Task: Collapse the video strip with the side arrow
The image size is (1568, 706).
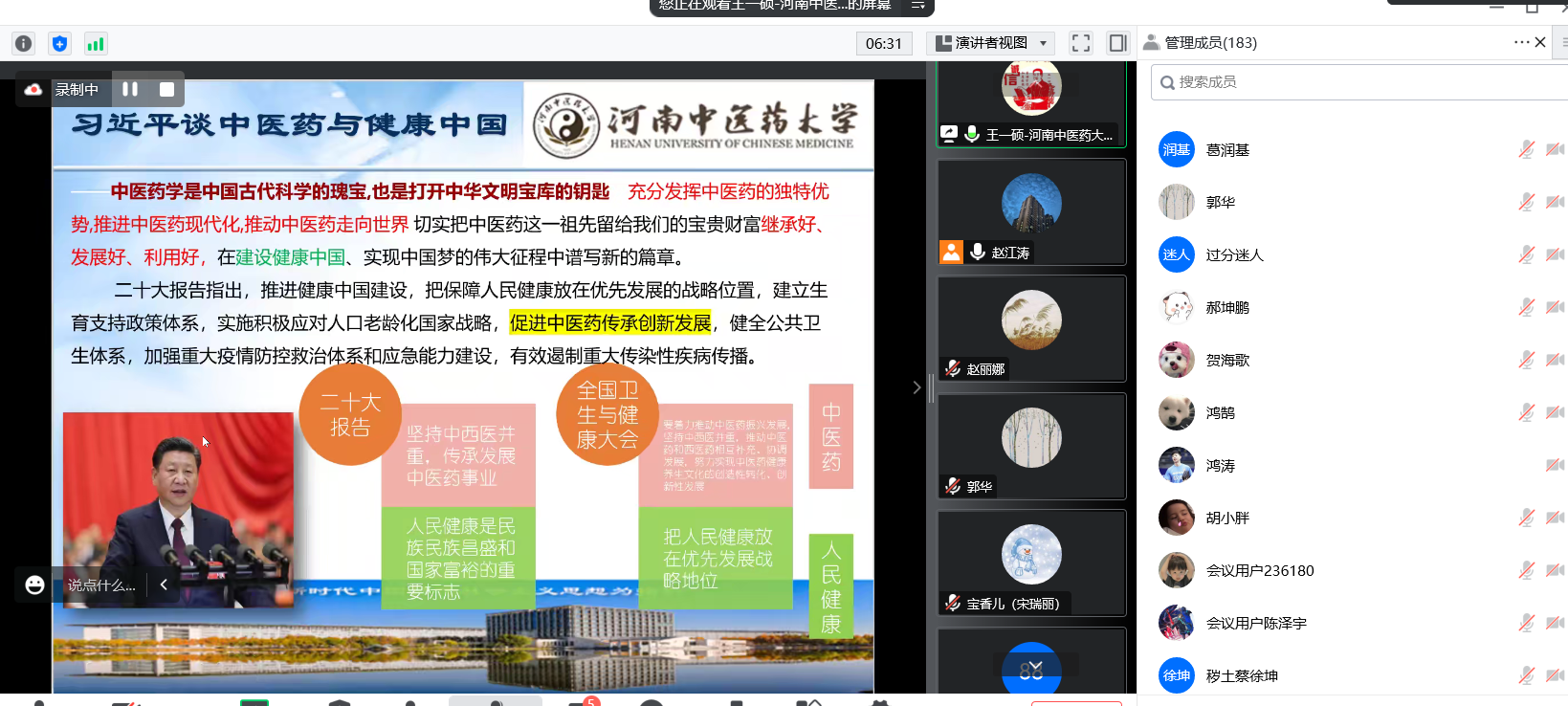Action: pos(917,387)
